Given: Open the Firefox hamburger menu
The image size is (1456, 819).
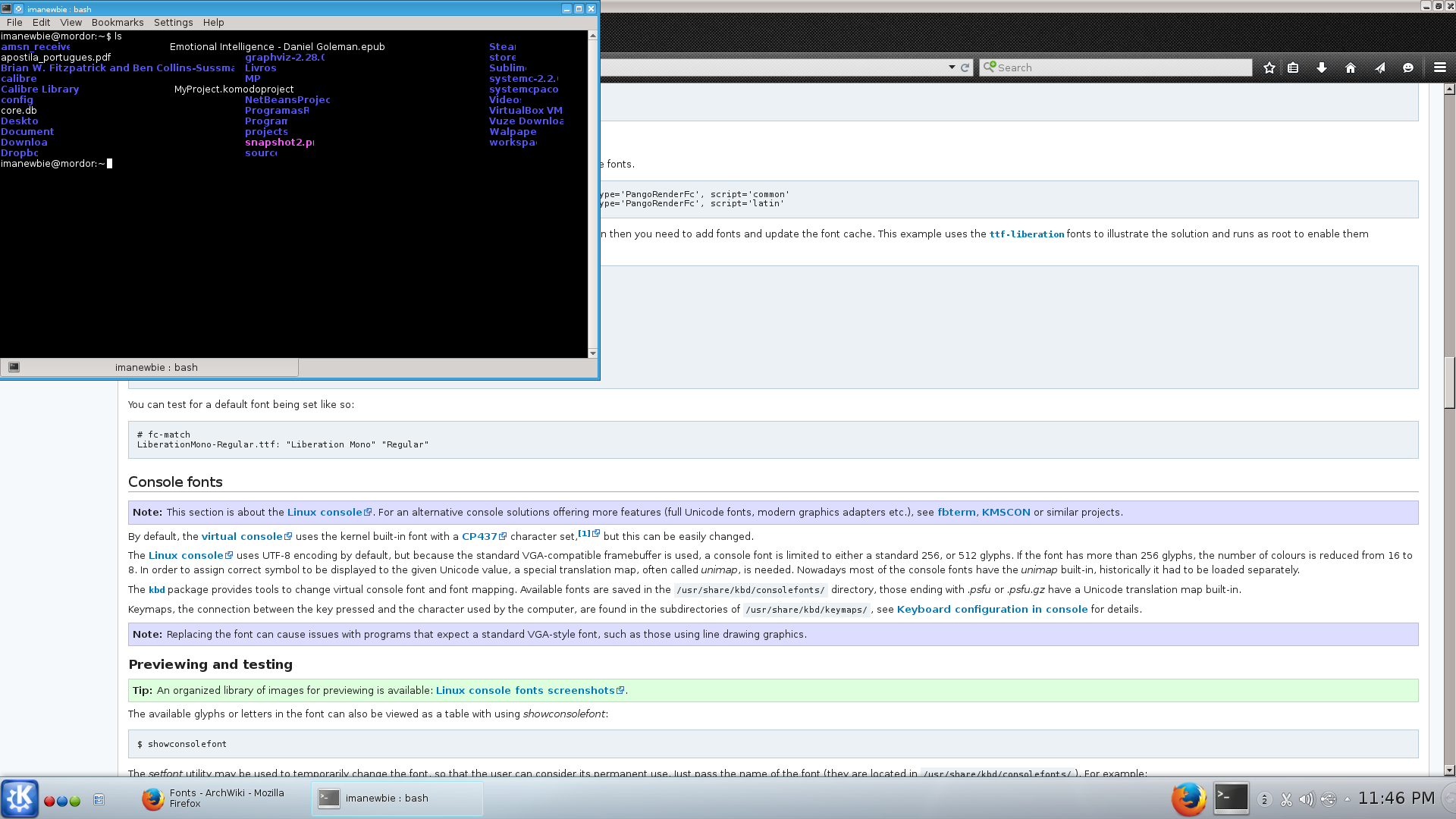Looking at the screenshot, I should click(x=1440, y=68).
